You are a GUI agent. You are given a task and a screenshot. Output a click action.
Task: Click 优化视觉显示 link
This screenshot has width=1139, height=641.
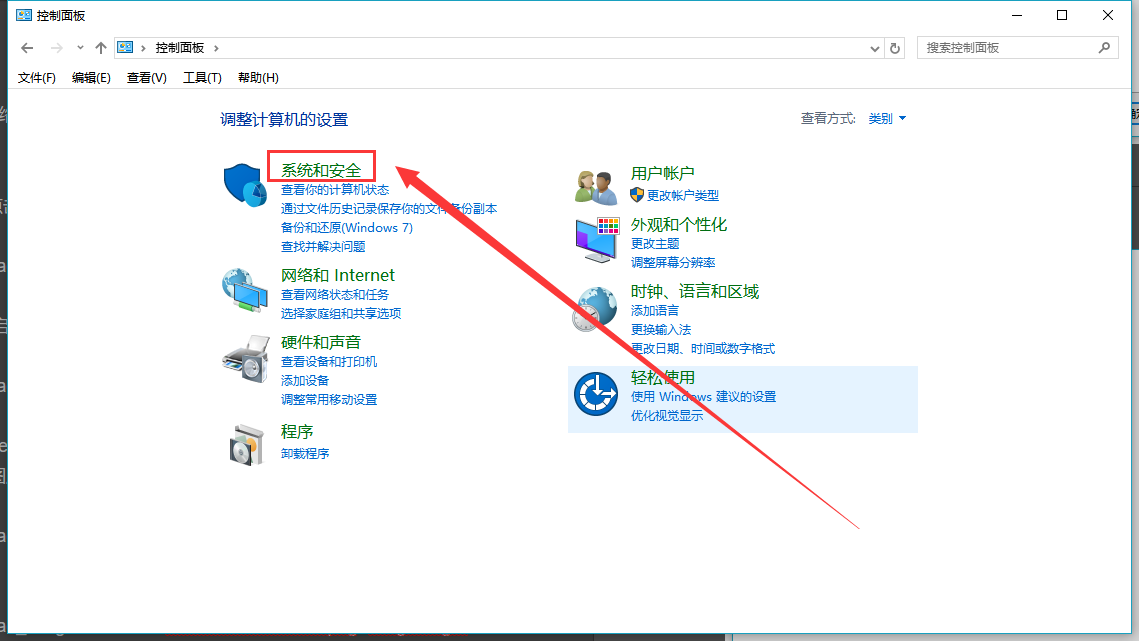click(667, 416)
